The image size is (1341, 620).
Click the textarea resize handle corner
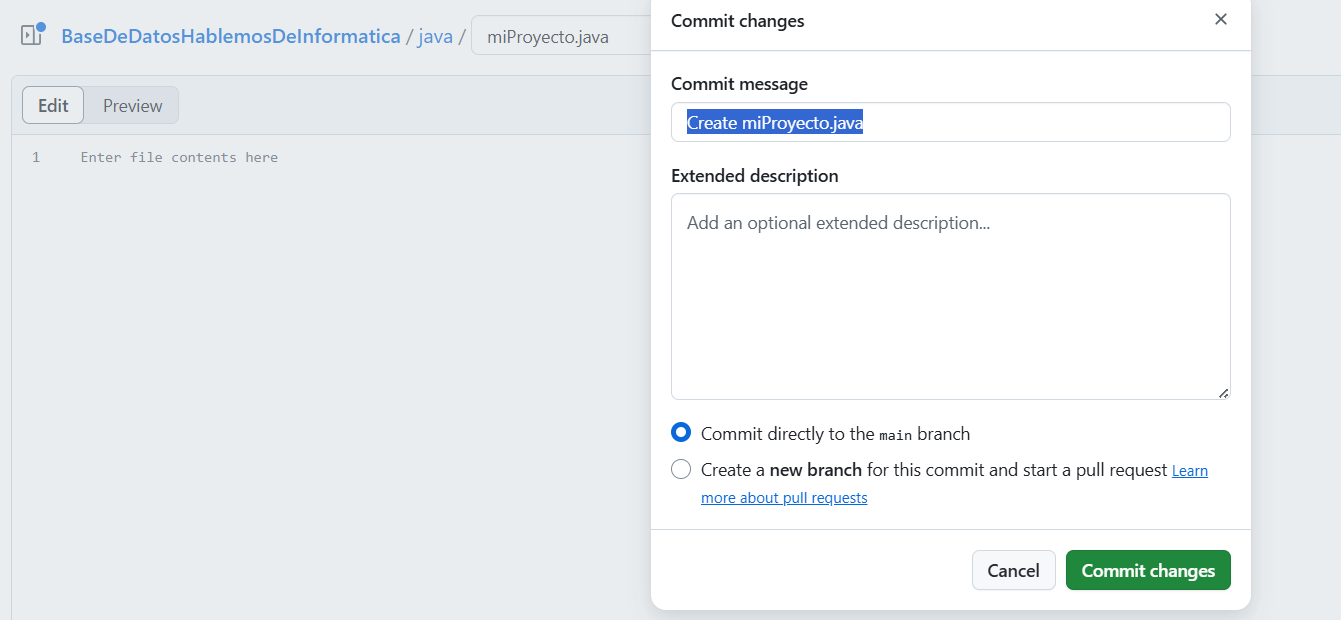[x=1225, y=394]
